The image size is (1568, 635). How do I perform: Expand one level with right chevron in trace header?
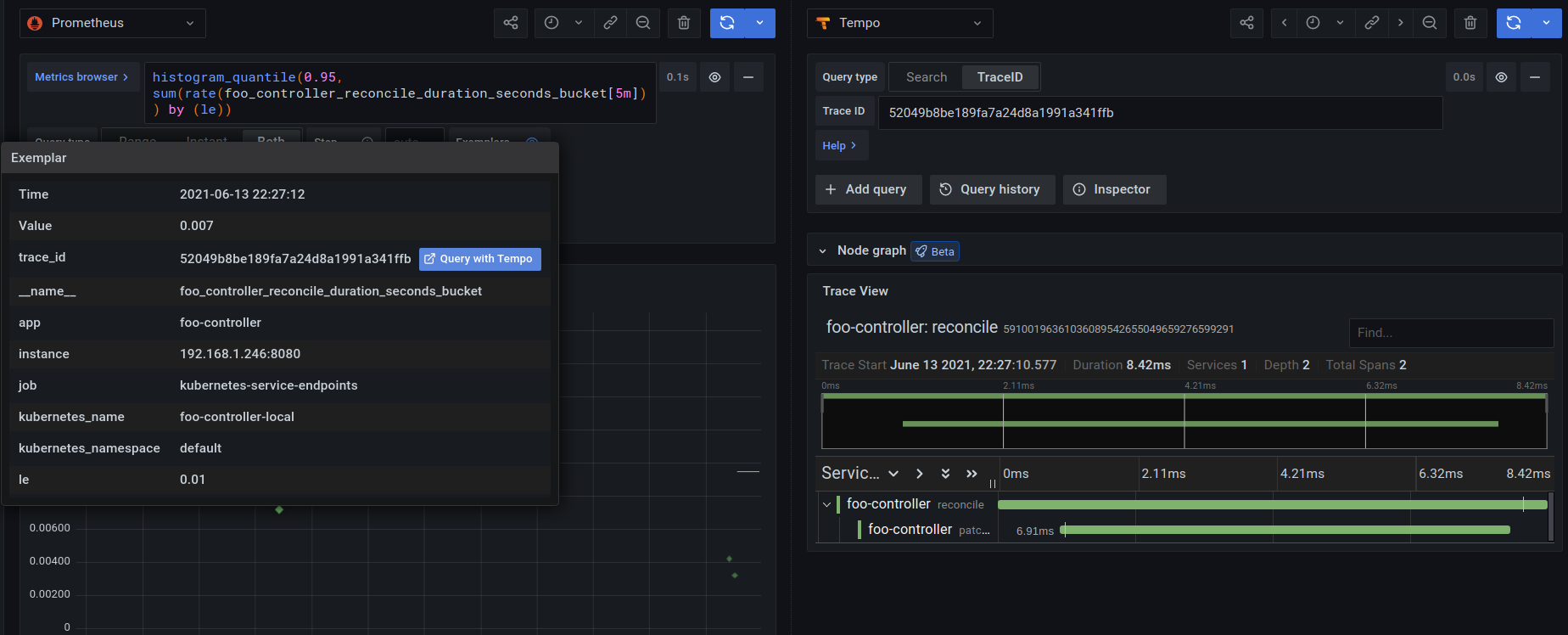coord(919,474)
